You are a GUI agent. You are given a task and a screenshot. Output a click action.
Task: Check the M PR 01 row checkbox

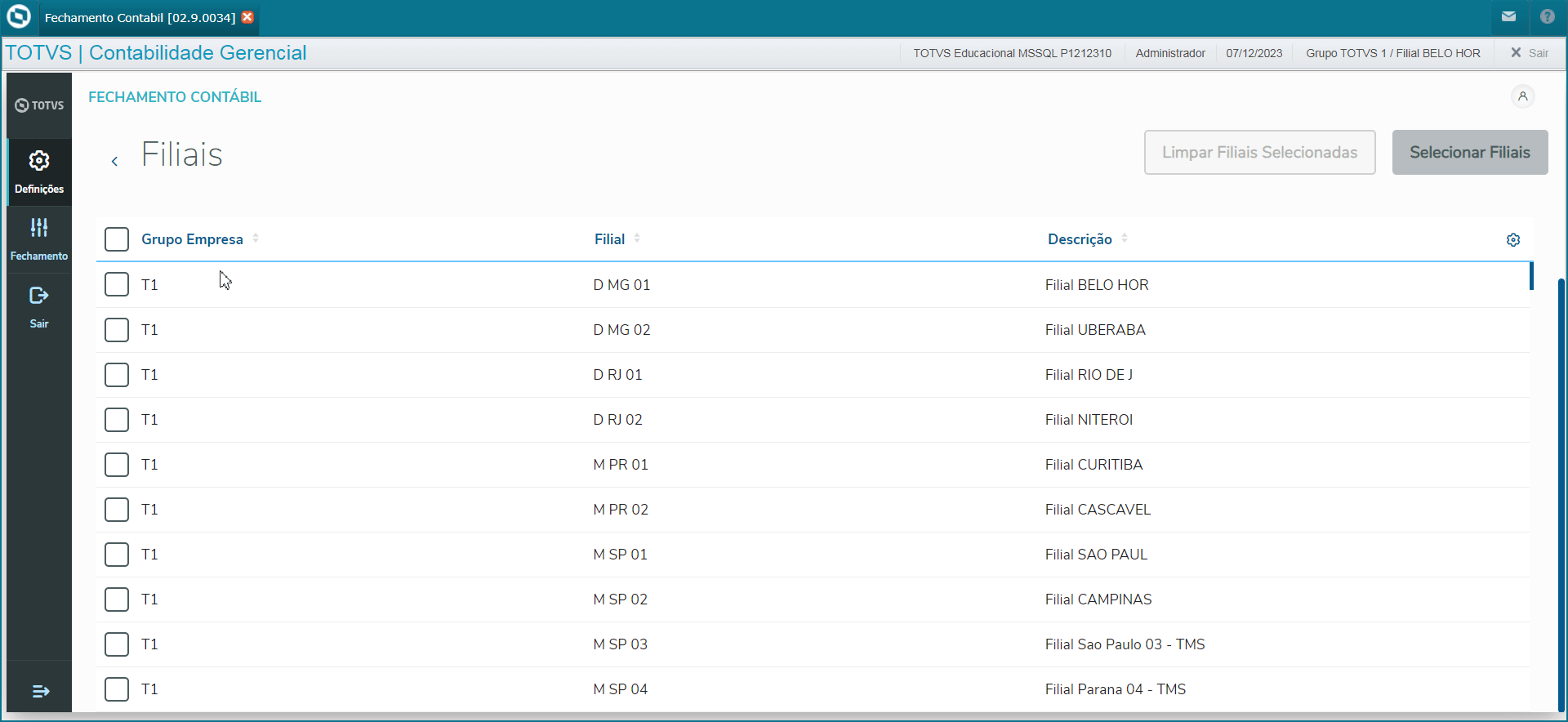[117, 465]
